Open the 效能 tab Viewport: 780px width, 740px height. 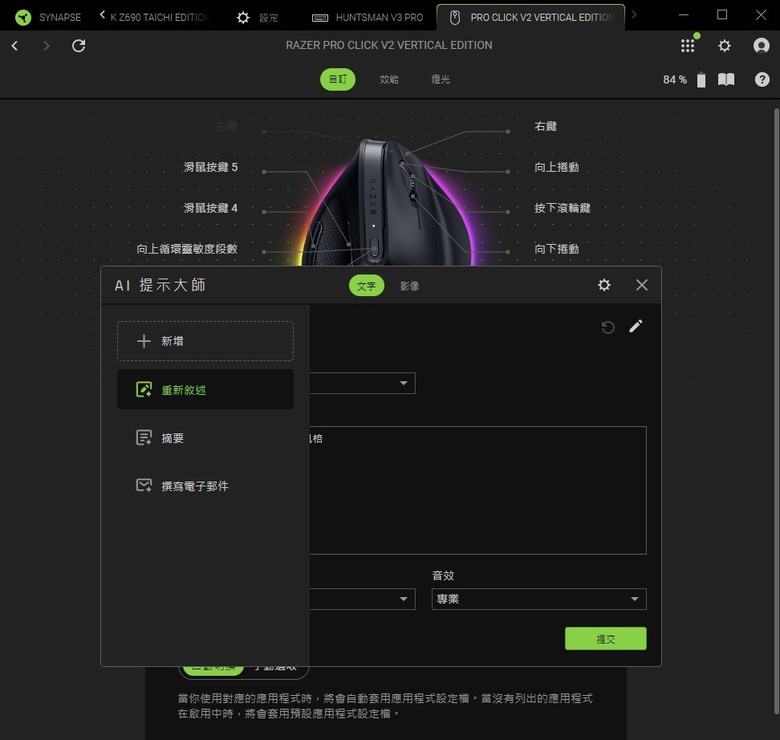(x=389, y=79)
